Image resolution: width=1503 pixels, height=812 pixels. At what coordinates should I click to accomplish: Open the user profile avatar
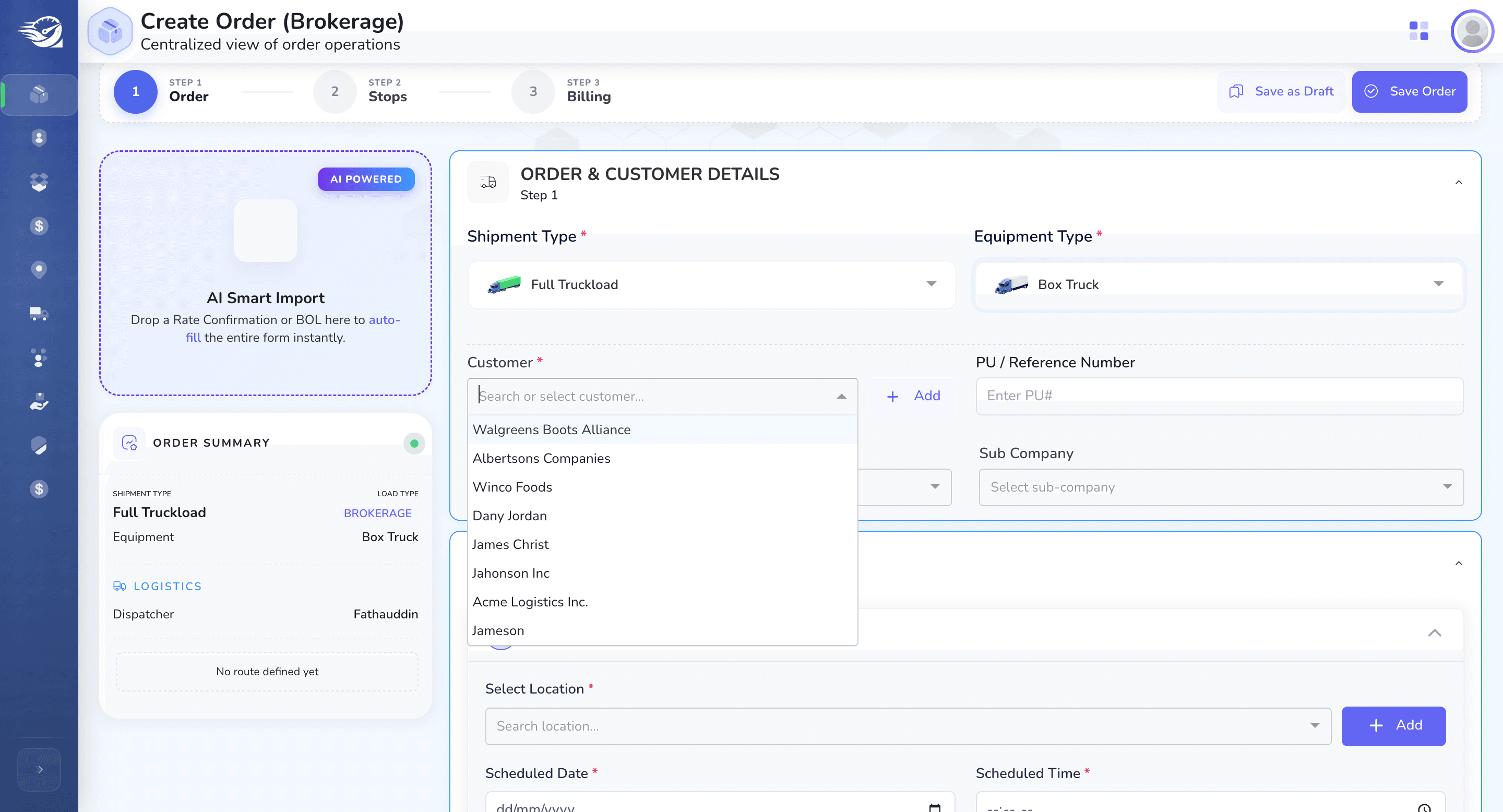1472,31
